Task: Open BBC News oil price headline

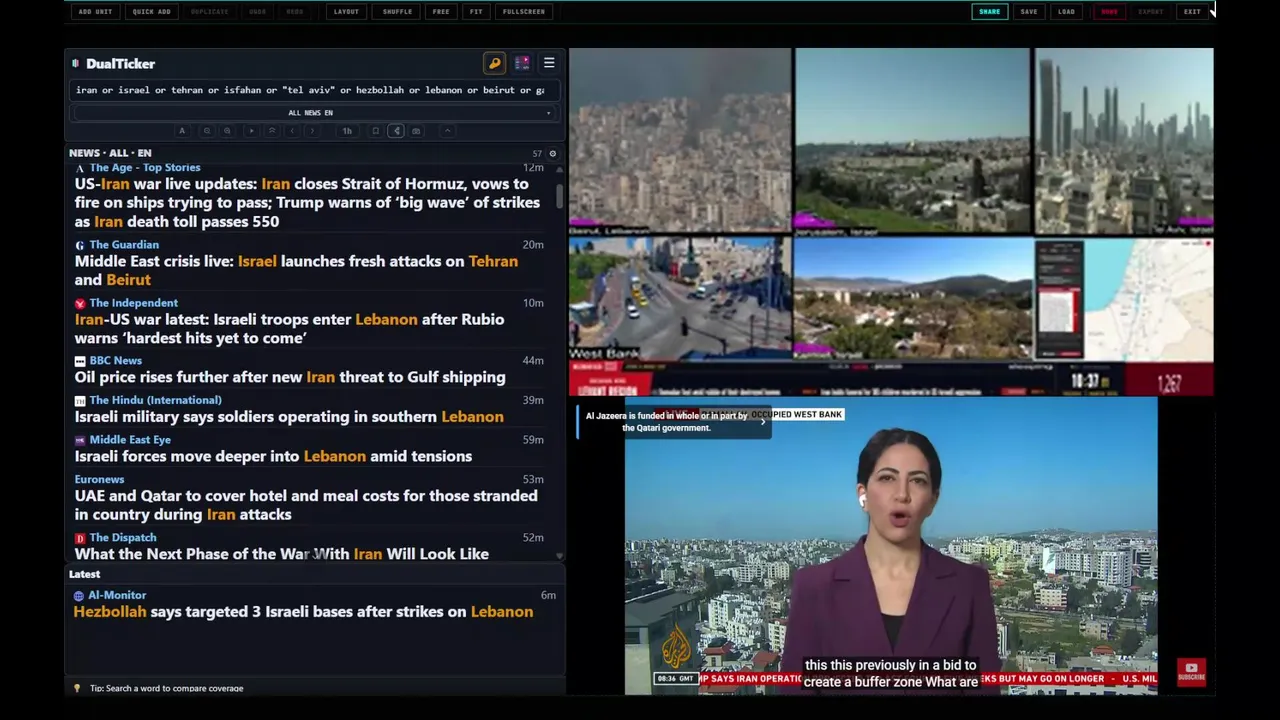Action: click(290, 377)
